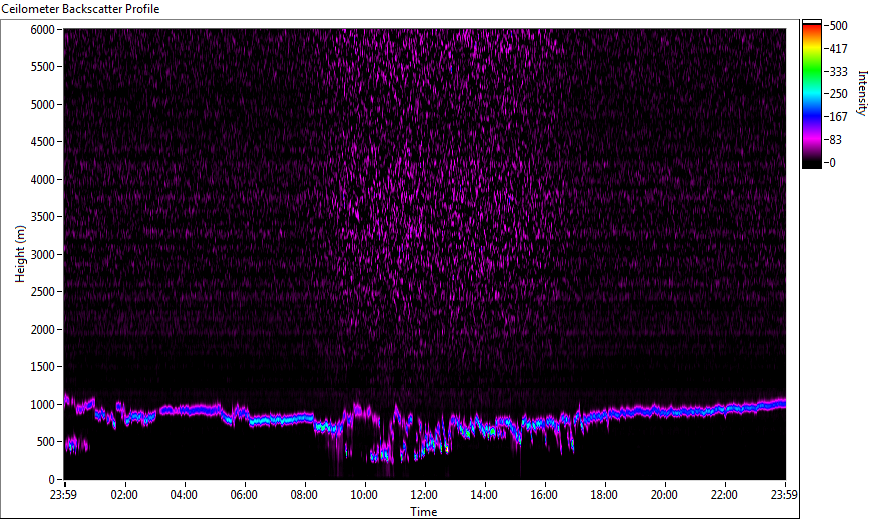This screenshot has width=872, height=519.
Task: Select the 83 intensity scale value
Action: (x=835, y=140)
